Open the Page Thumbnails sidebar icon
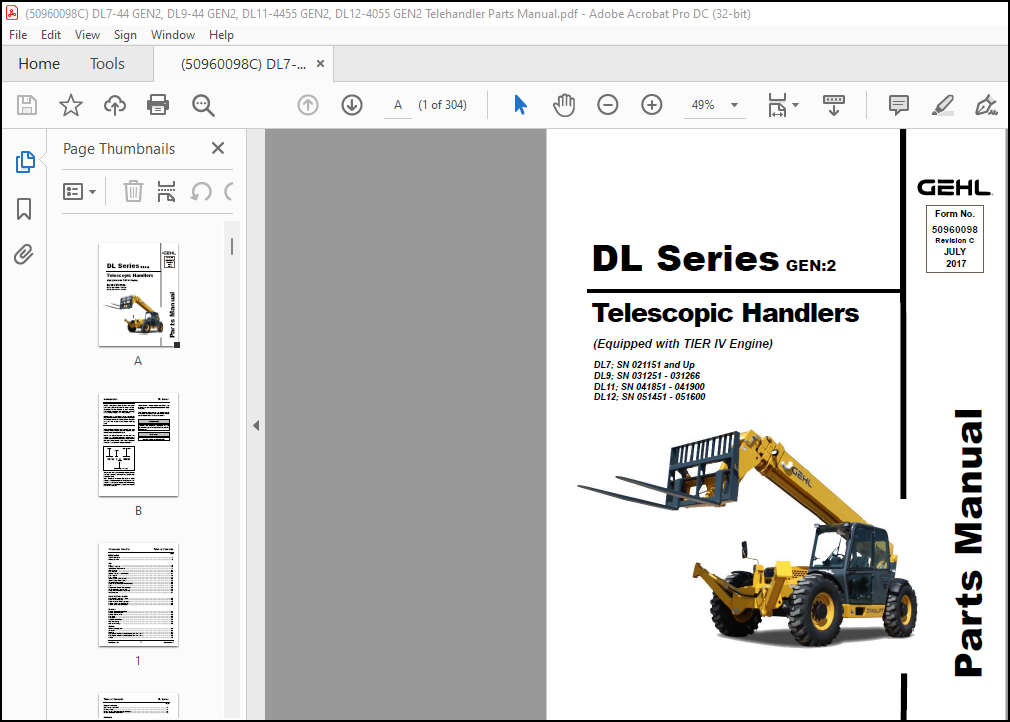The height and width of the screenshot is (722, 1010). click(24, 162)
